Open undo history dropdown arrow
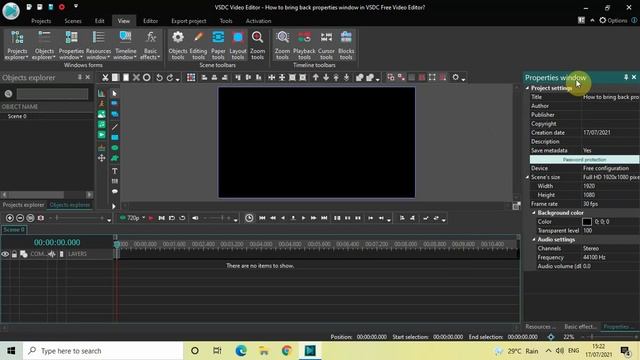The width and height of the screenshot is (640, 360). pos(178,80)
